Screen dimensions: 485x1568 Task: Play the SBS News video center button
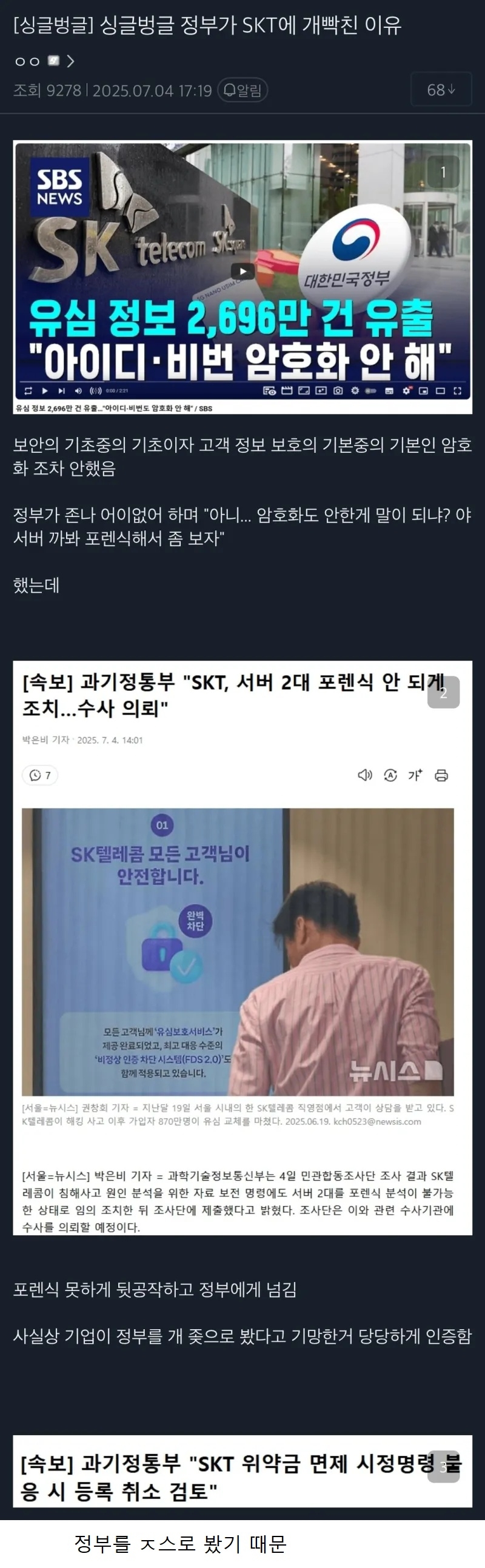[243, 271]
